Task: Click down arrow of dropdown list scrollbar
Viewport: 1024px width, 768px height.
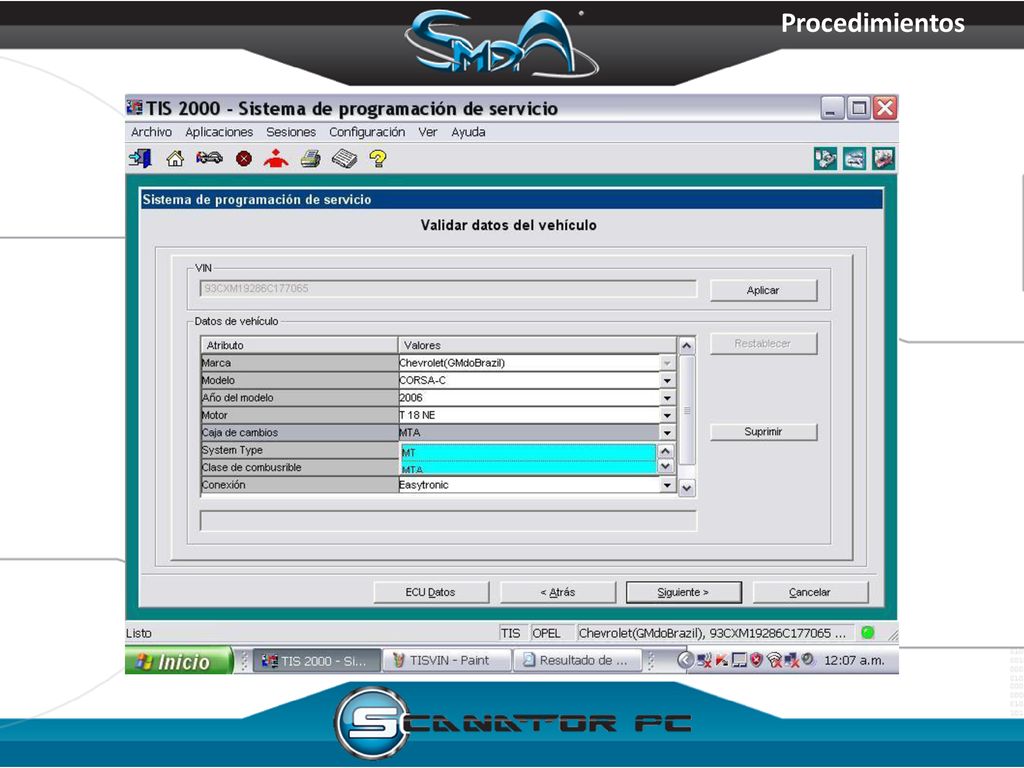Action: (x=665, y=466)
